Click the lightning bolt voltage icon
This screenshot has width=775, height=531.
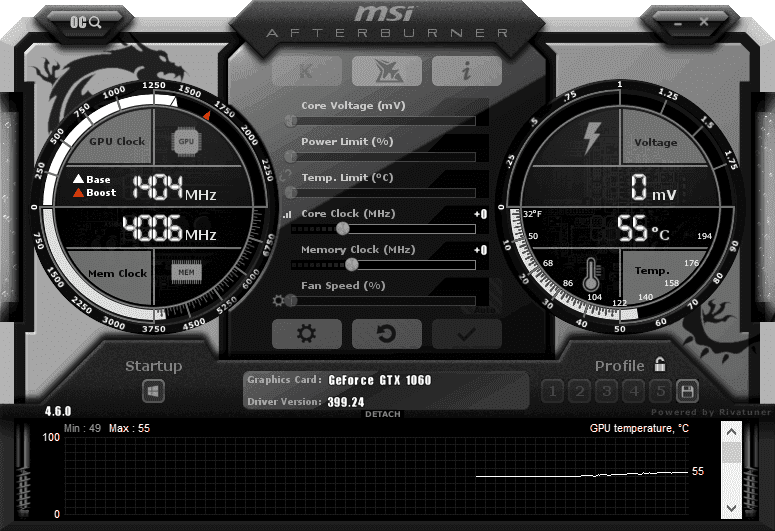click(x=591, y=138)
